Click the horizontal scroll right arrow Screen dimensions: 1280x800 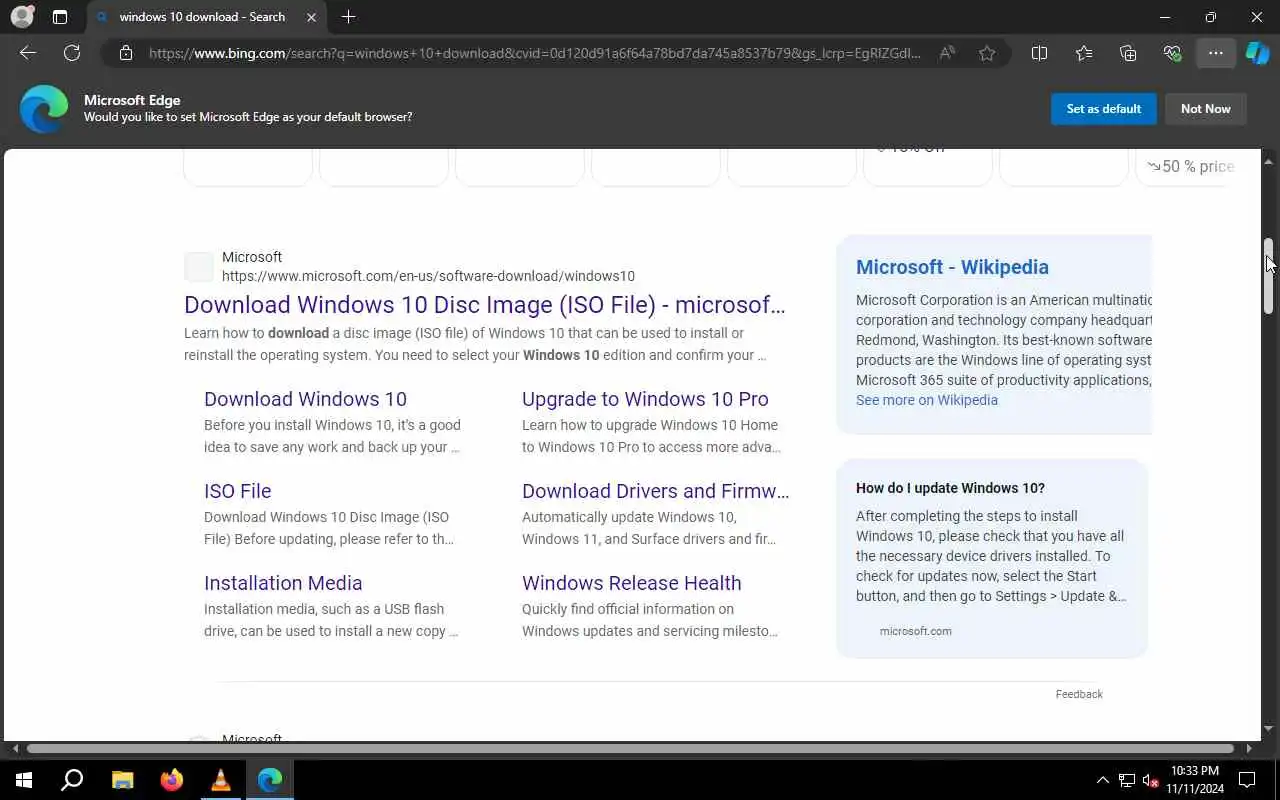(x=1248, y=748)
